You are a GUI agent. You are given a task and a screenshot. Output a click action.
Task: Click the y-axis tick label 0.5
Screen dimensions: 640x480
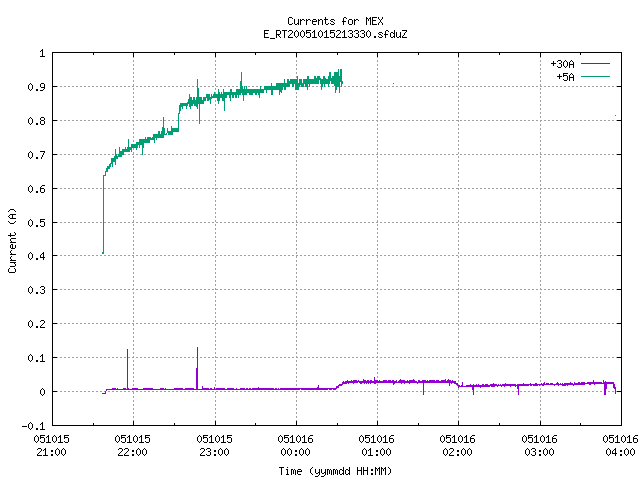click(36, 222)
